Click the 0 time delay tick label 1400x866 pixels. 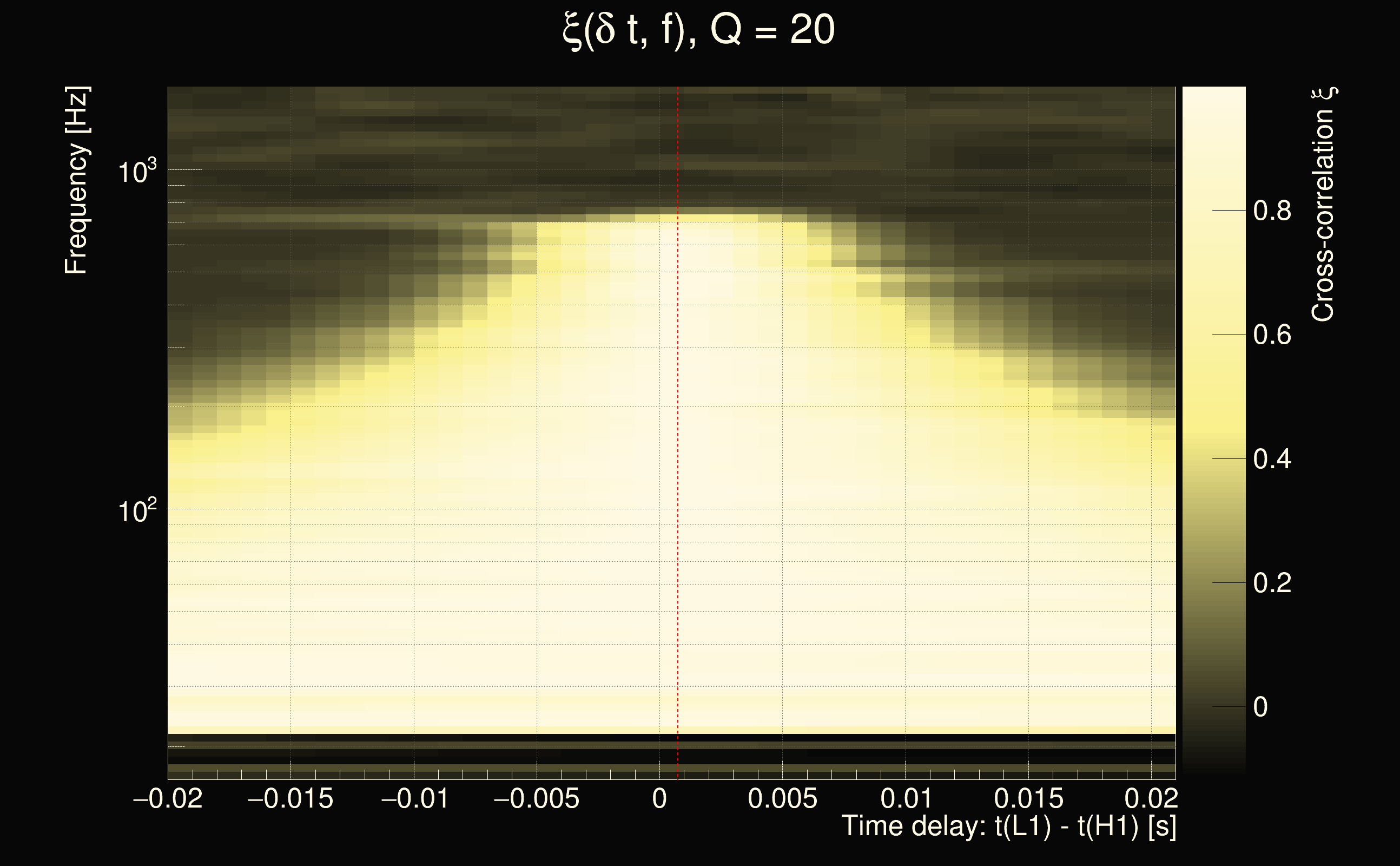pos(659,798)
